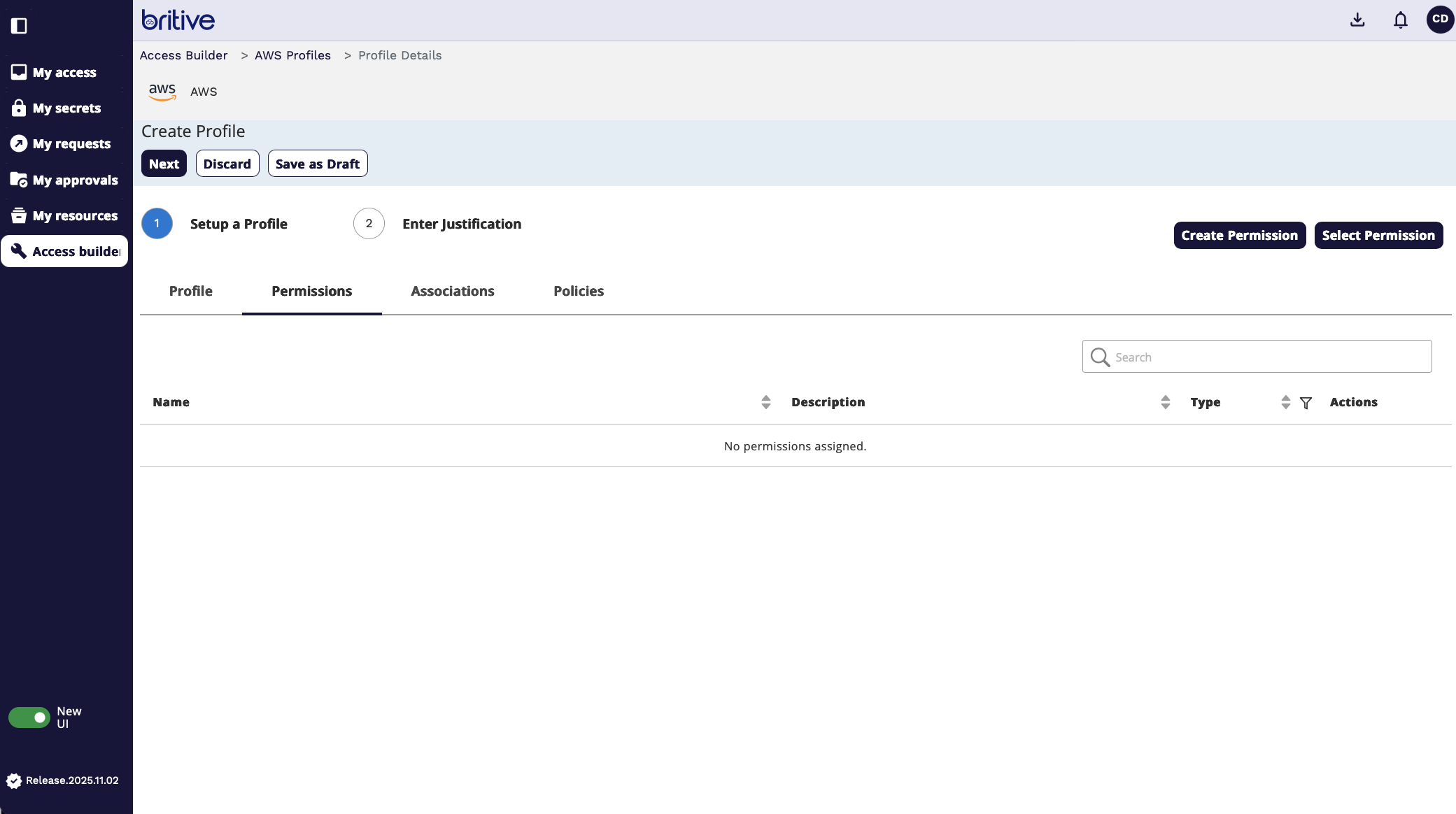The height and width of the screenshot is (814, 1456).
Task: Click the Type column filter icon
Action: tap(1306, 403)
